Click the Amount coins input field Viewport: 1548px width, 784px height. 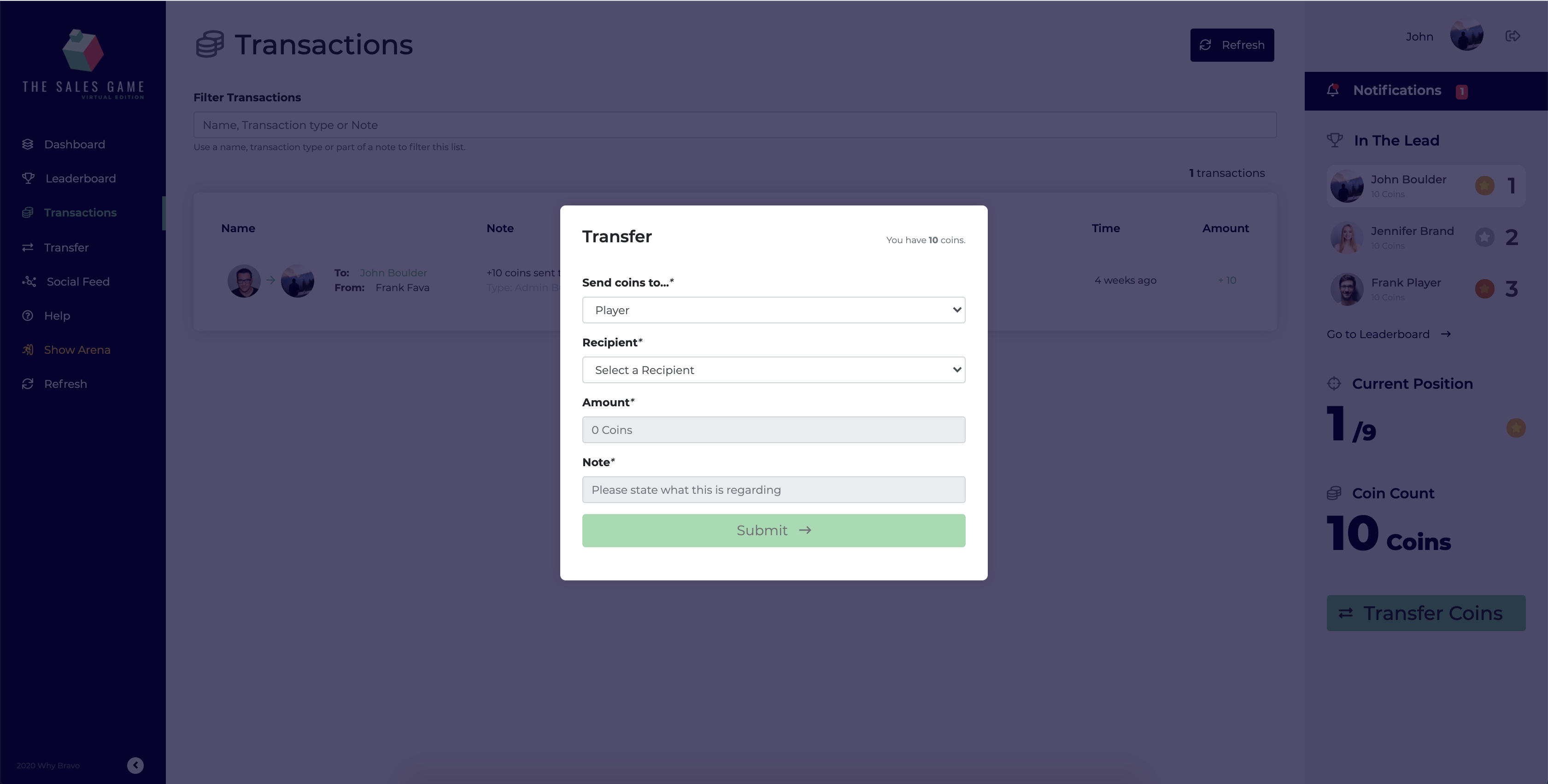(x=774, y=430)
